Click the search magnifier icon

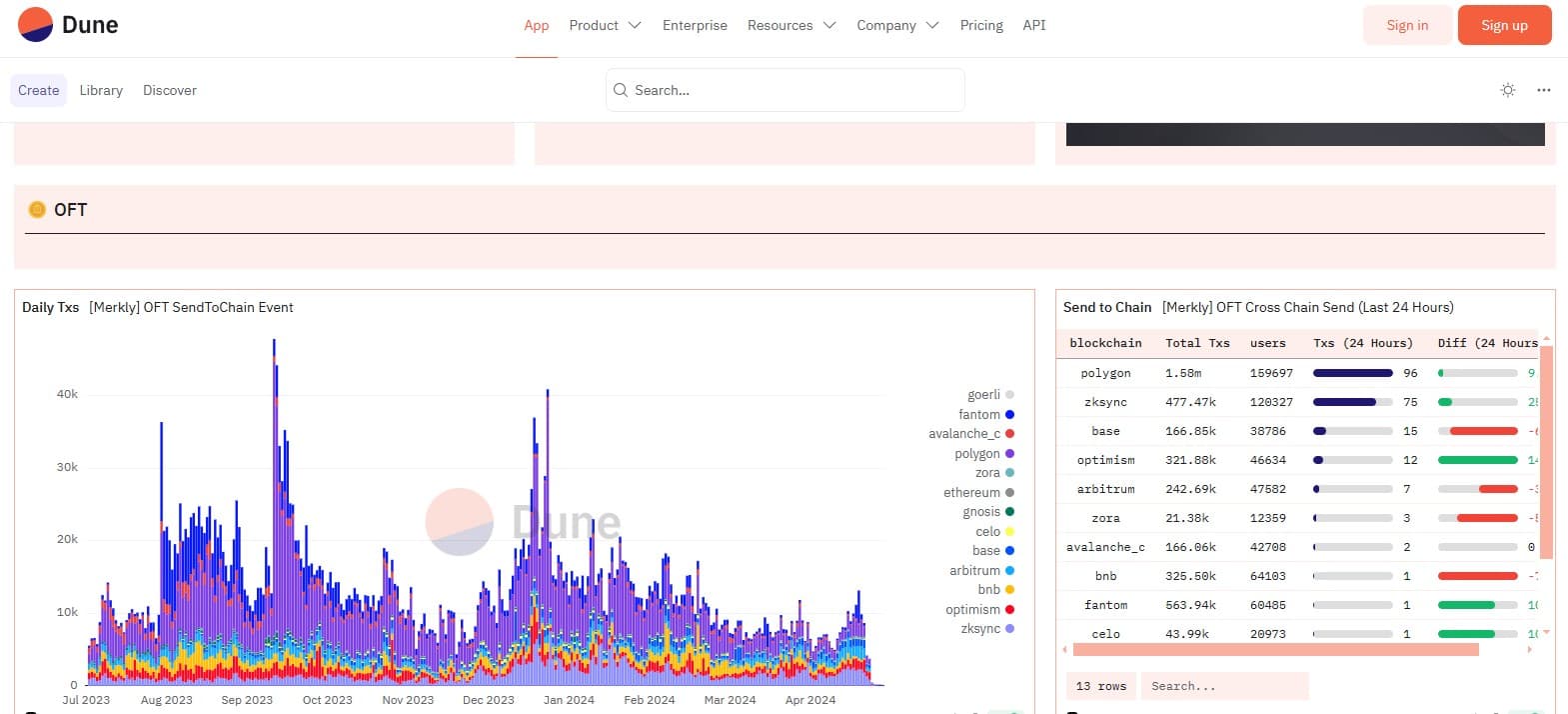coord(621,90)
